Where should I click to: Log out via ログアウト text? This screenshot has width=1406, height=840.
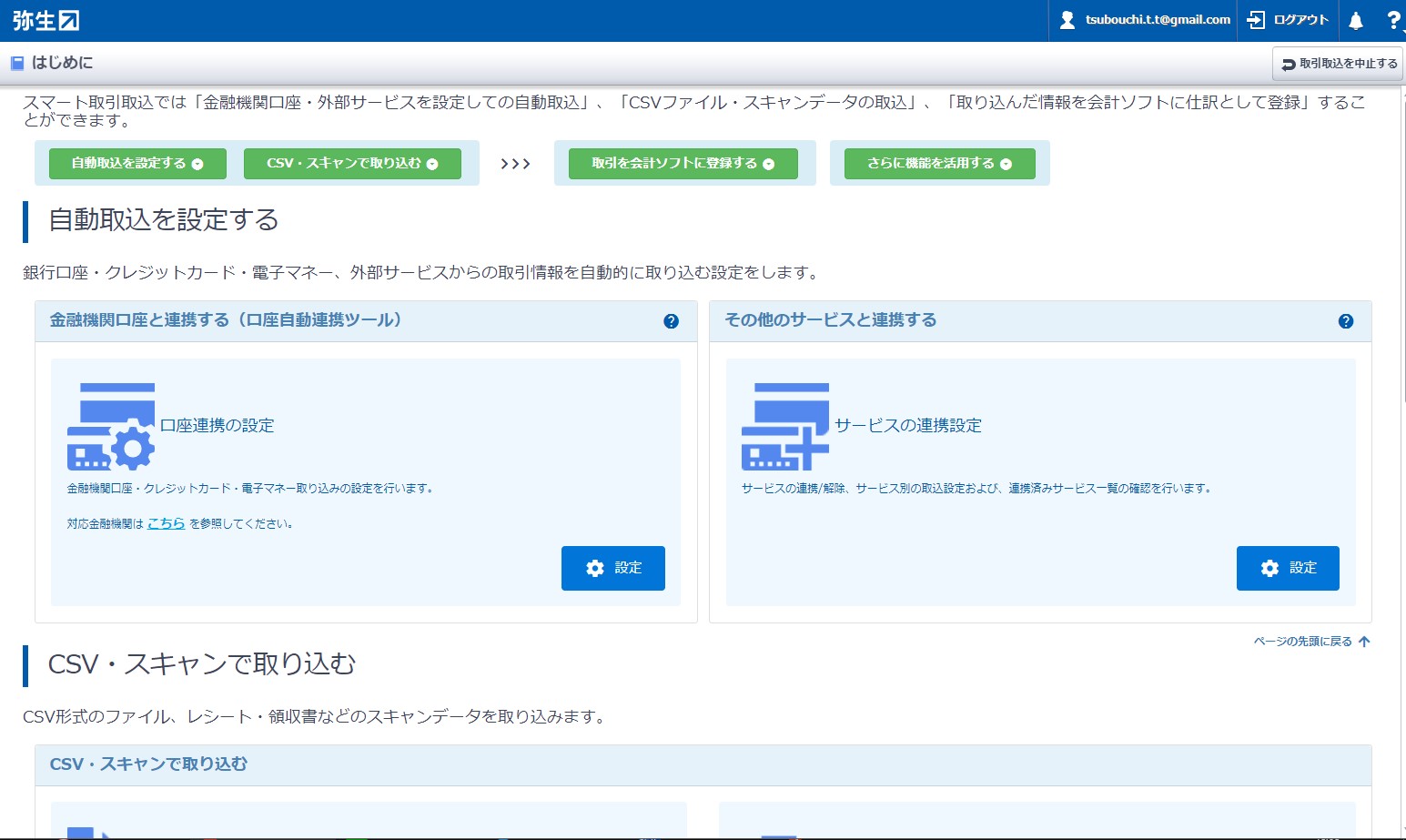(1301, 20)
